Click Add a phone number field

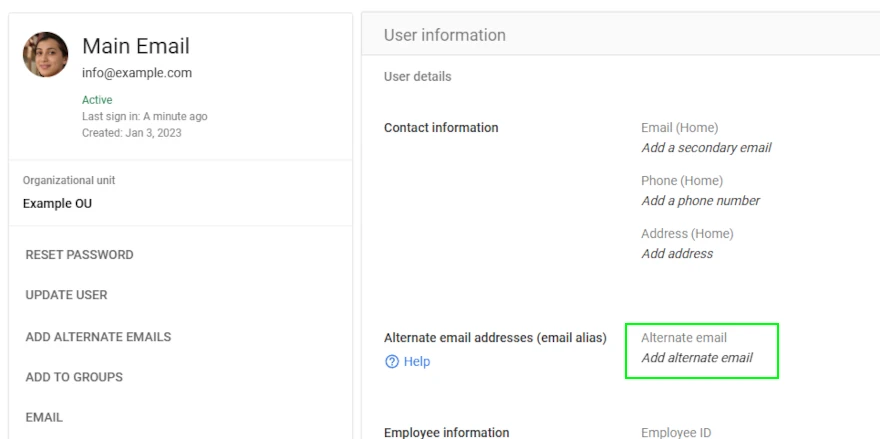(700, 201)
